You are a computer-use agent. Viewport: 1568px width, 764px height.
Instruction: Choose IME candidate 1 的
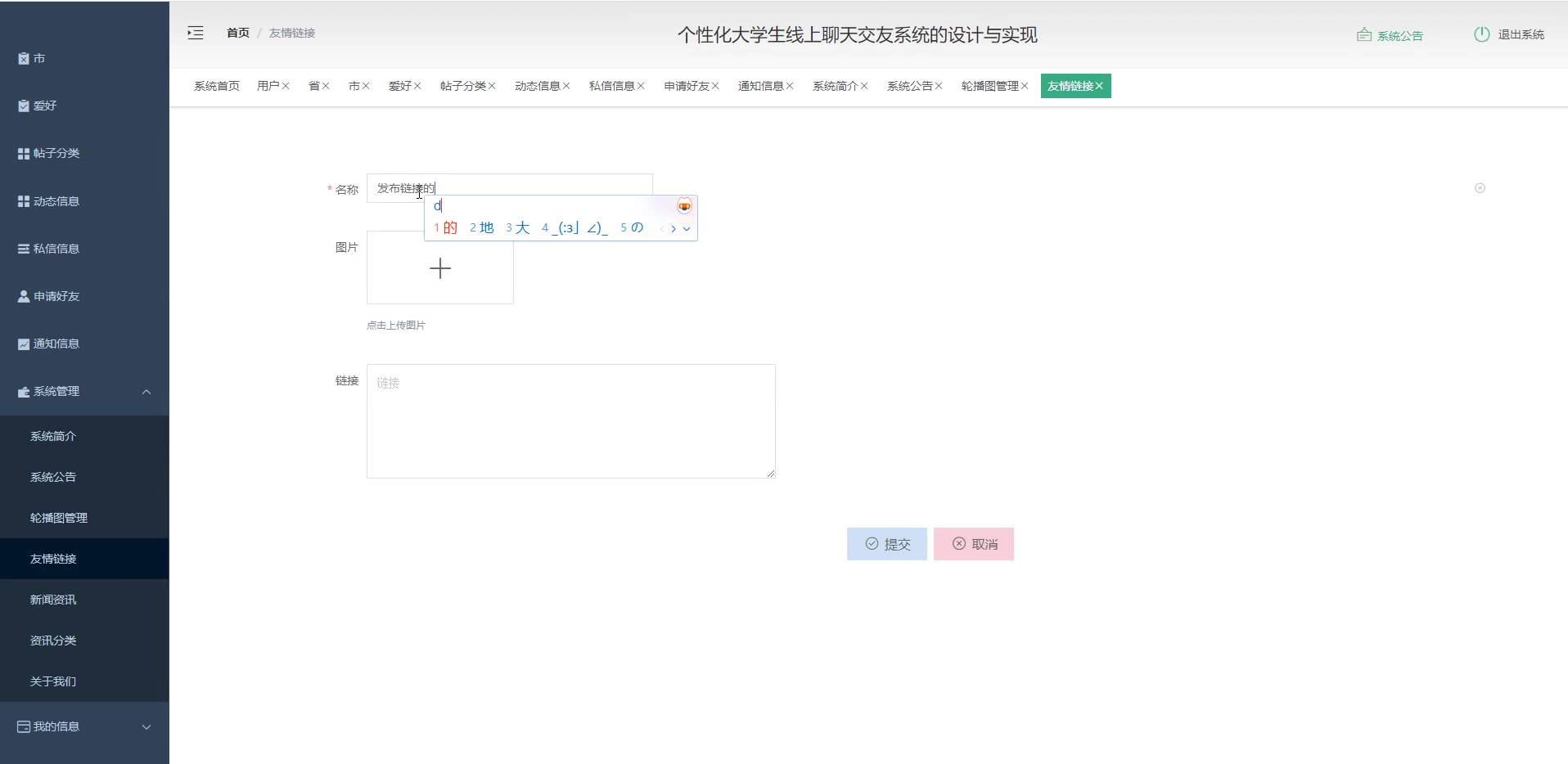click(x=446, y=228)
